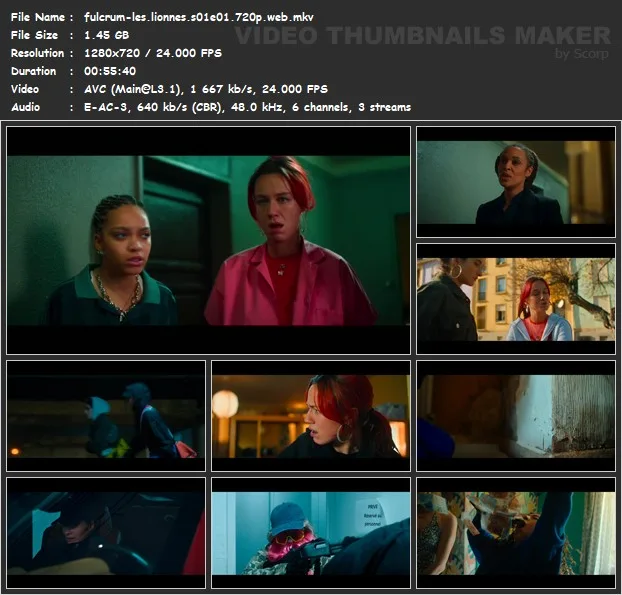This screenshot has width=622, height=595.
Task: Click the 'Audio' label
Action: tap(26, 107)
